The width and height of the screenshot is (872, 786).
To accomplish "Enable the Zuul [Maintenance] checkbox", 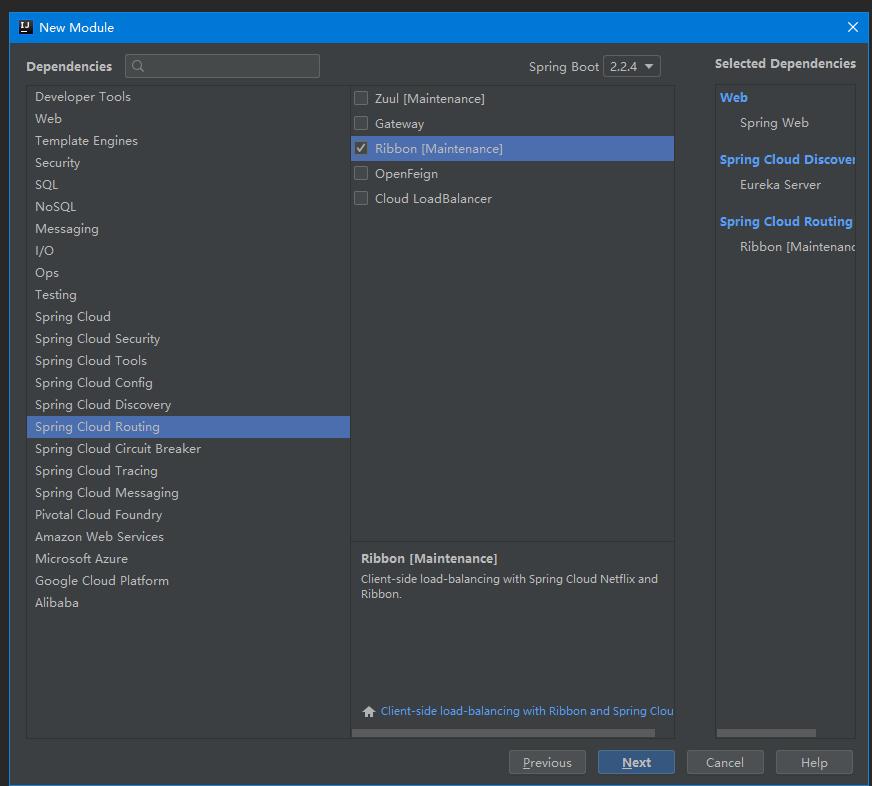I will point(361,98).
